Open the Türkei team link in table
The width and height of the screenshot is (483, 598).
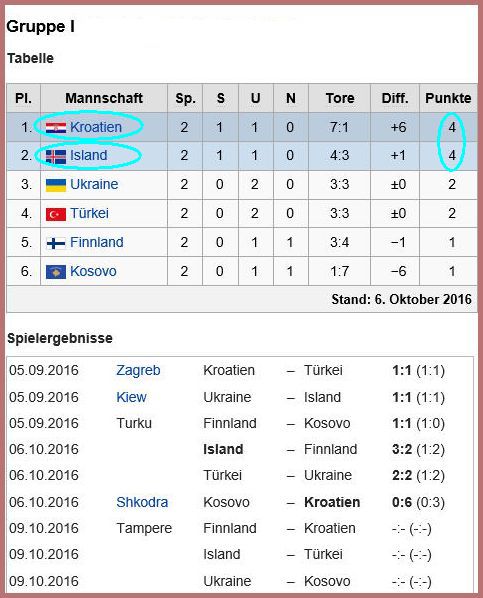click(89, 213)
